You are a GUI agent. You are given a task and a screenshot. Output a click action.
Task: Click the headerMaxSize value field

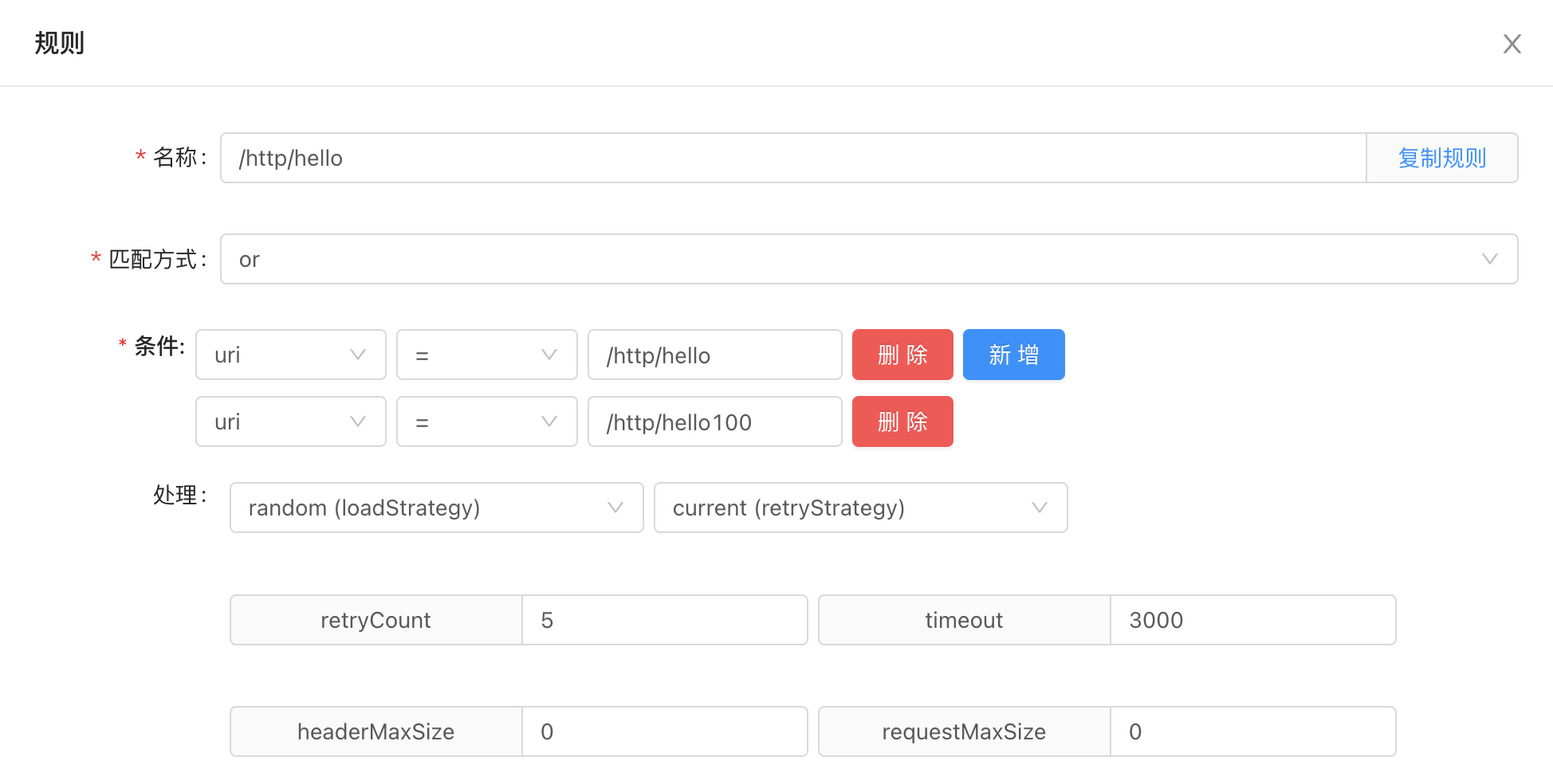665,731
